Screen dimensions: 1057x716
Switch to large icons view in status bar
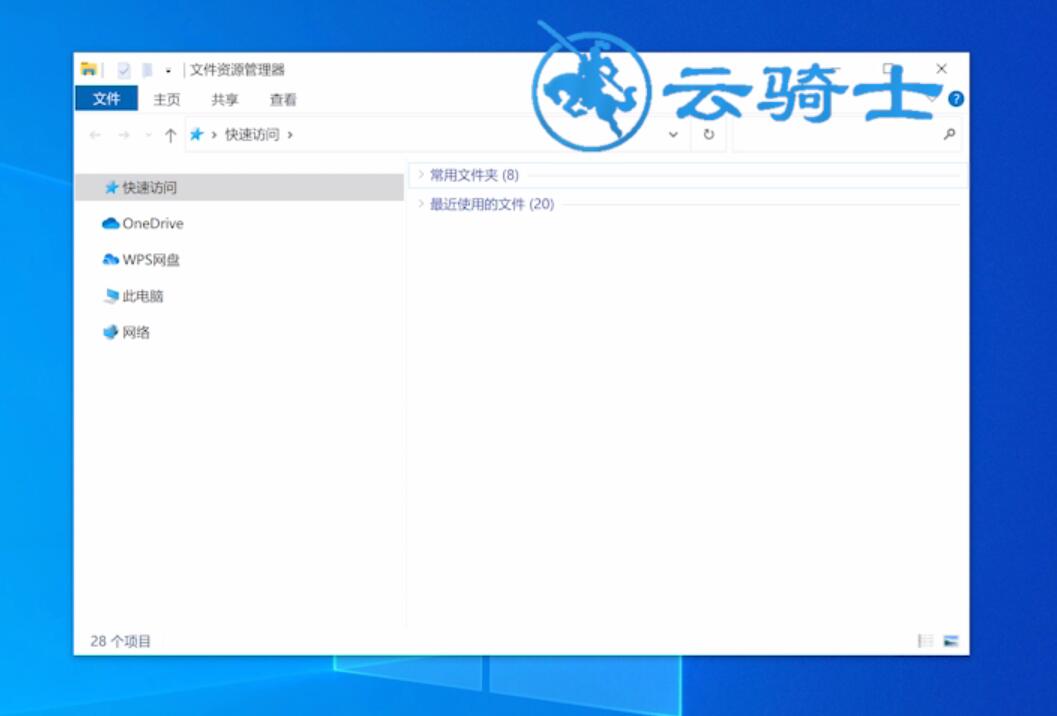[950, 640]
